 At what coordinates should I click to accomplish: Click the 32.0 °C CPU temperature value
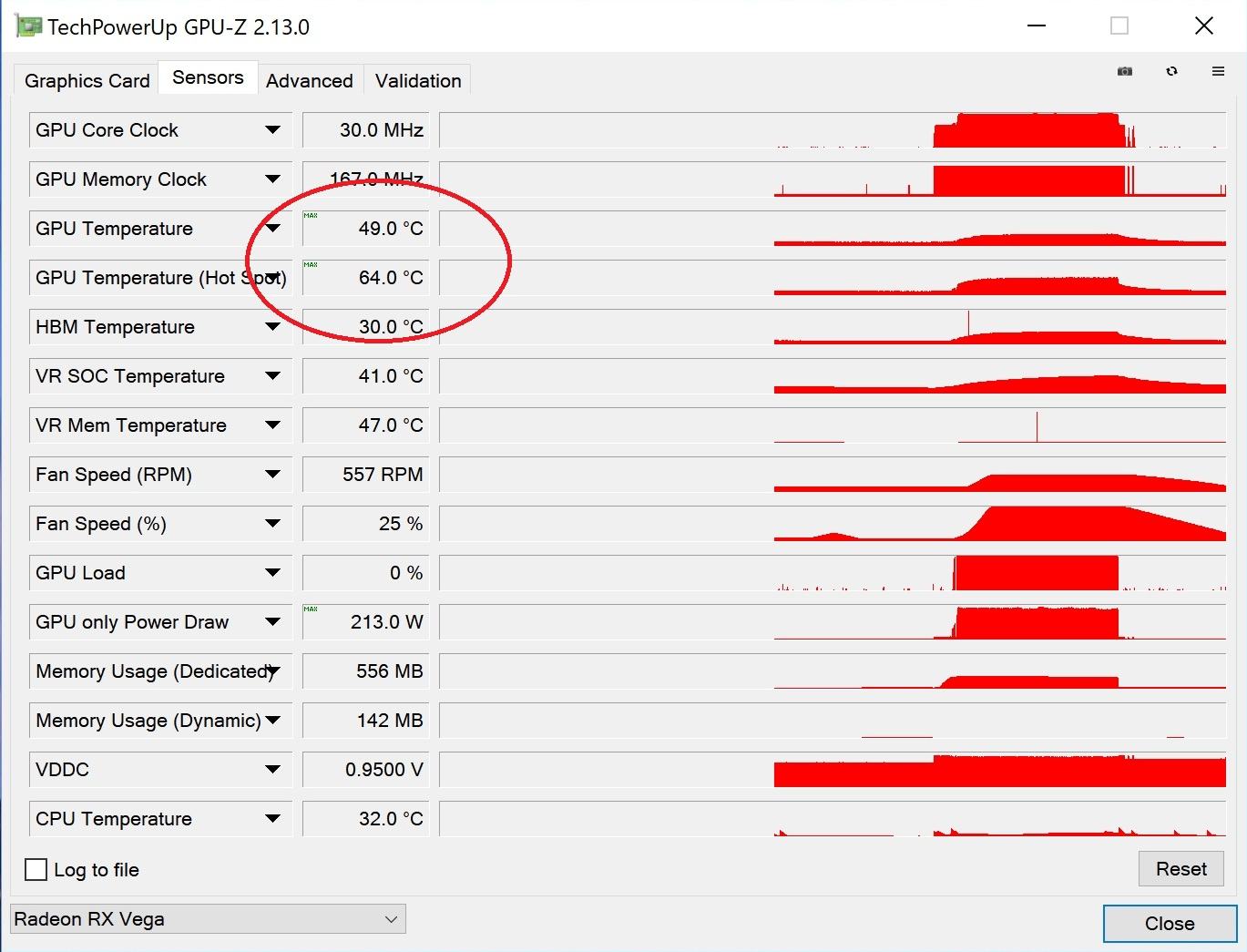point(365,818)
